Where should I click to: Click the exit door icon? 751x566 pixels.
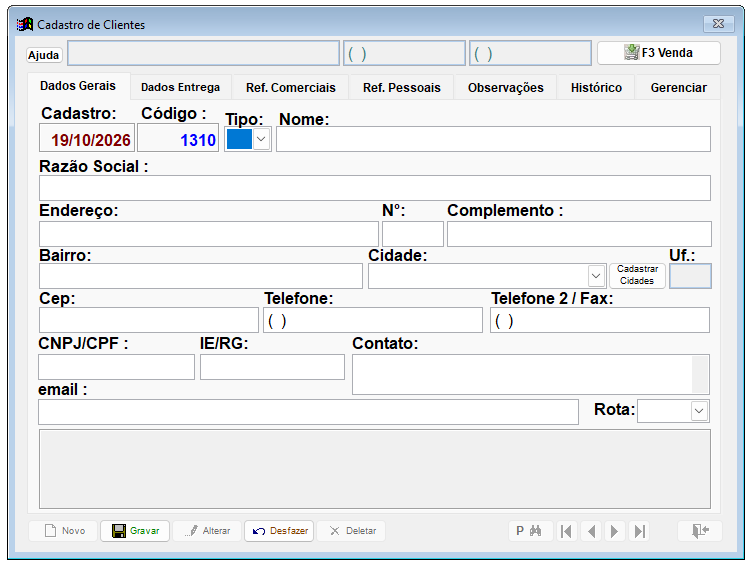click(700, 531)
